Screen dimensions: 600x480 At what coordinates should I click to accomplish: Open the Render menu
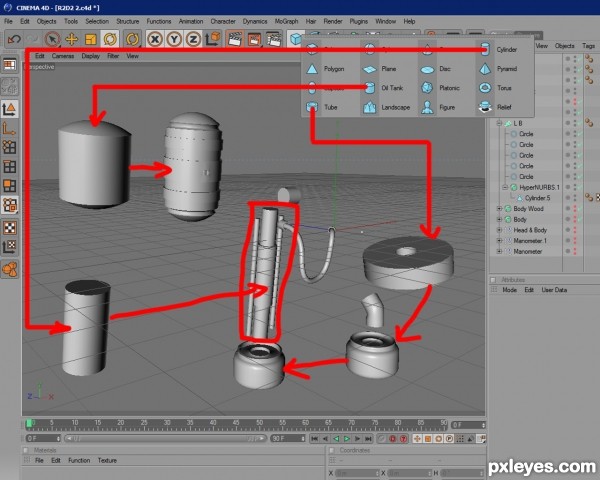[333, 21]
